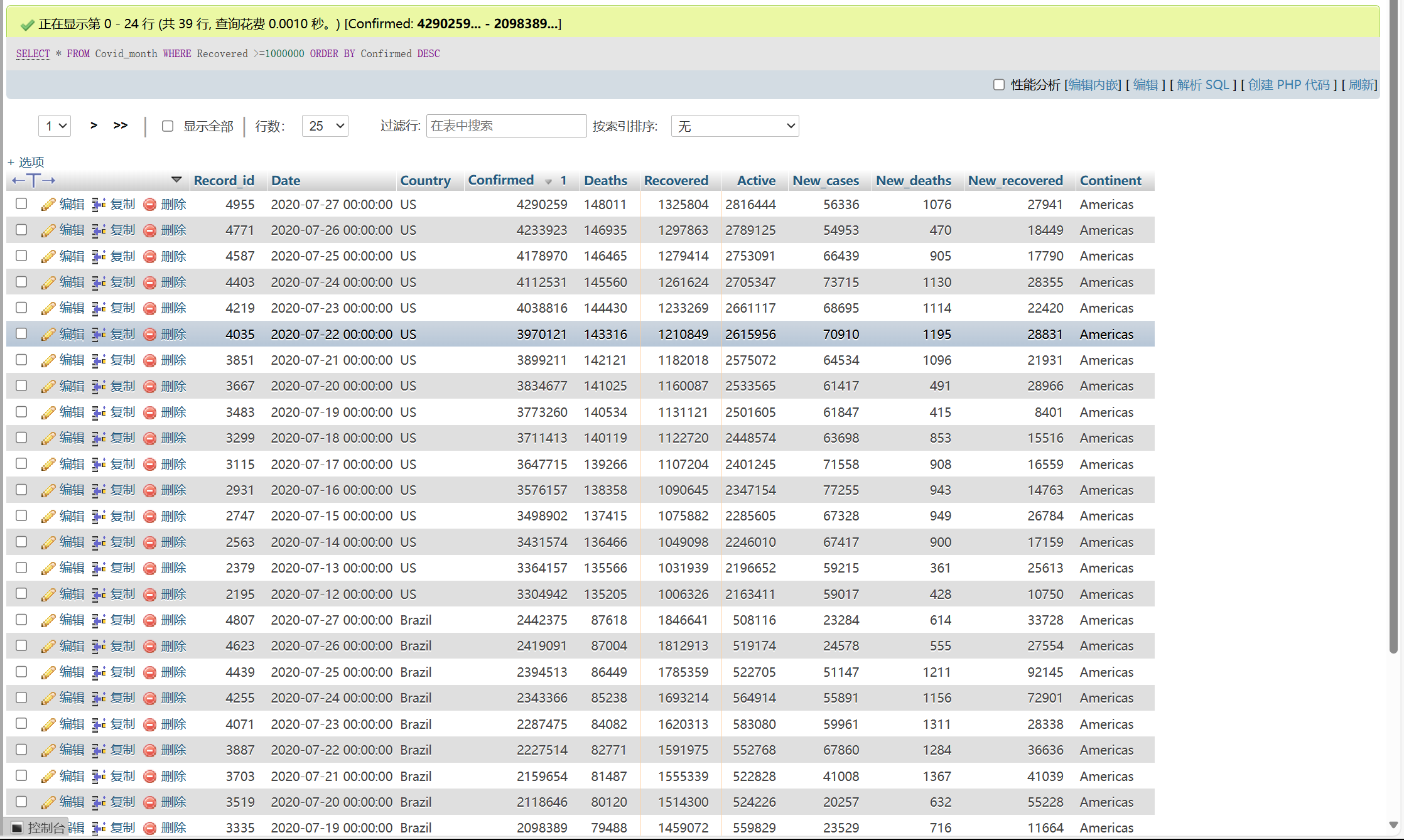Open the console panel icon at the bottom

(18, 827)
